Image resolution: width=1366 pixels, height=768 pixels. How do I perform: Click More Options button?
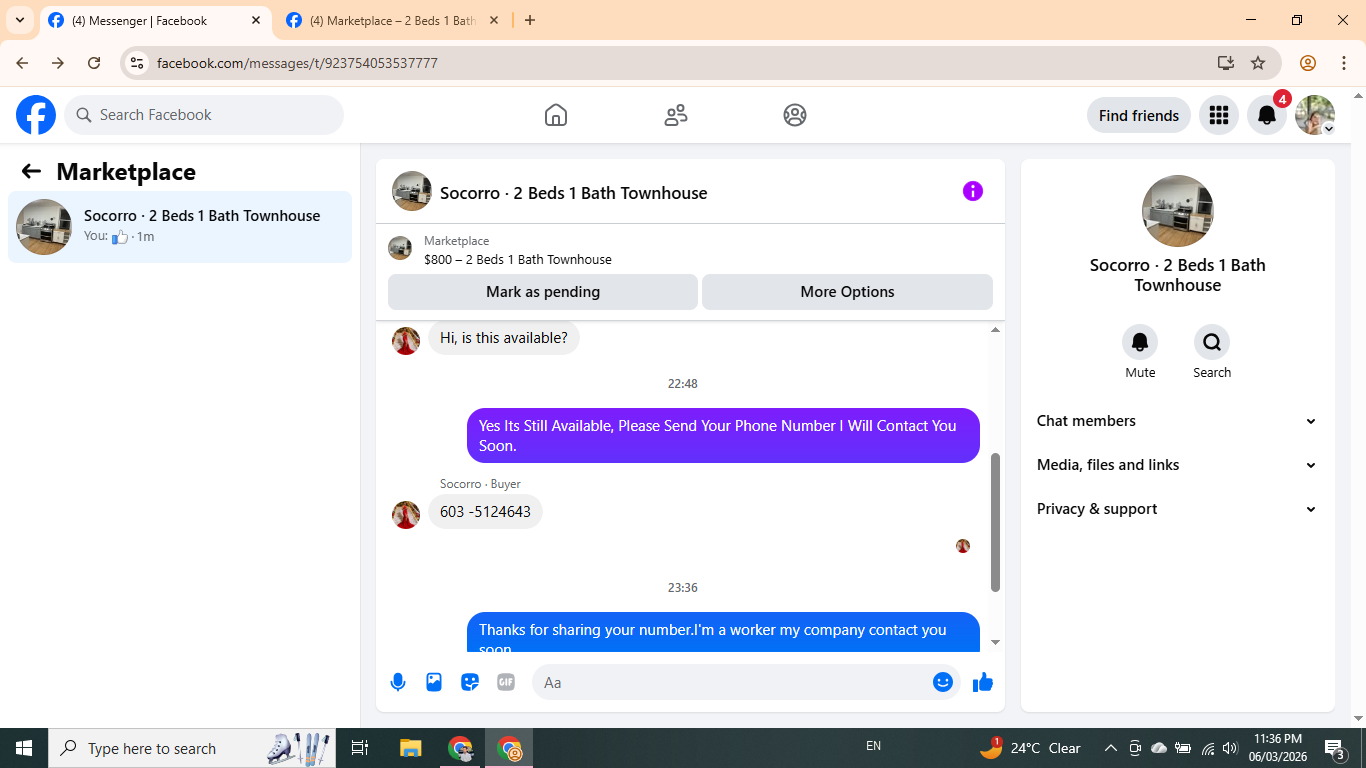click(x=847, y=292)
